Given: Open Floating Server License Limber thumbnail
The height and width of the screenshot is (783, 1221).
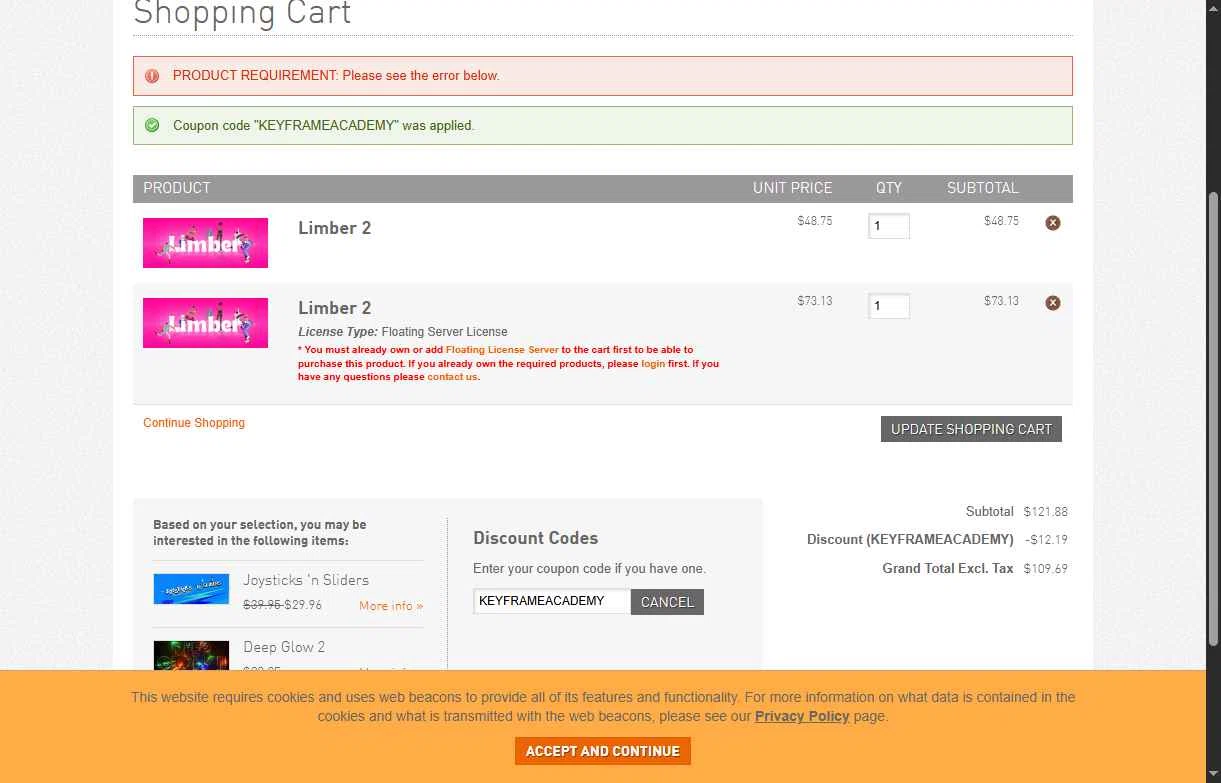Looking at the screenshot, I should click(205, 323).
